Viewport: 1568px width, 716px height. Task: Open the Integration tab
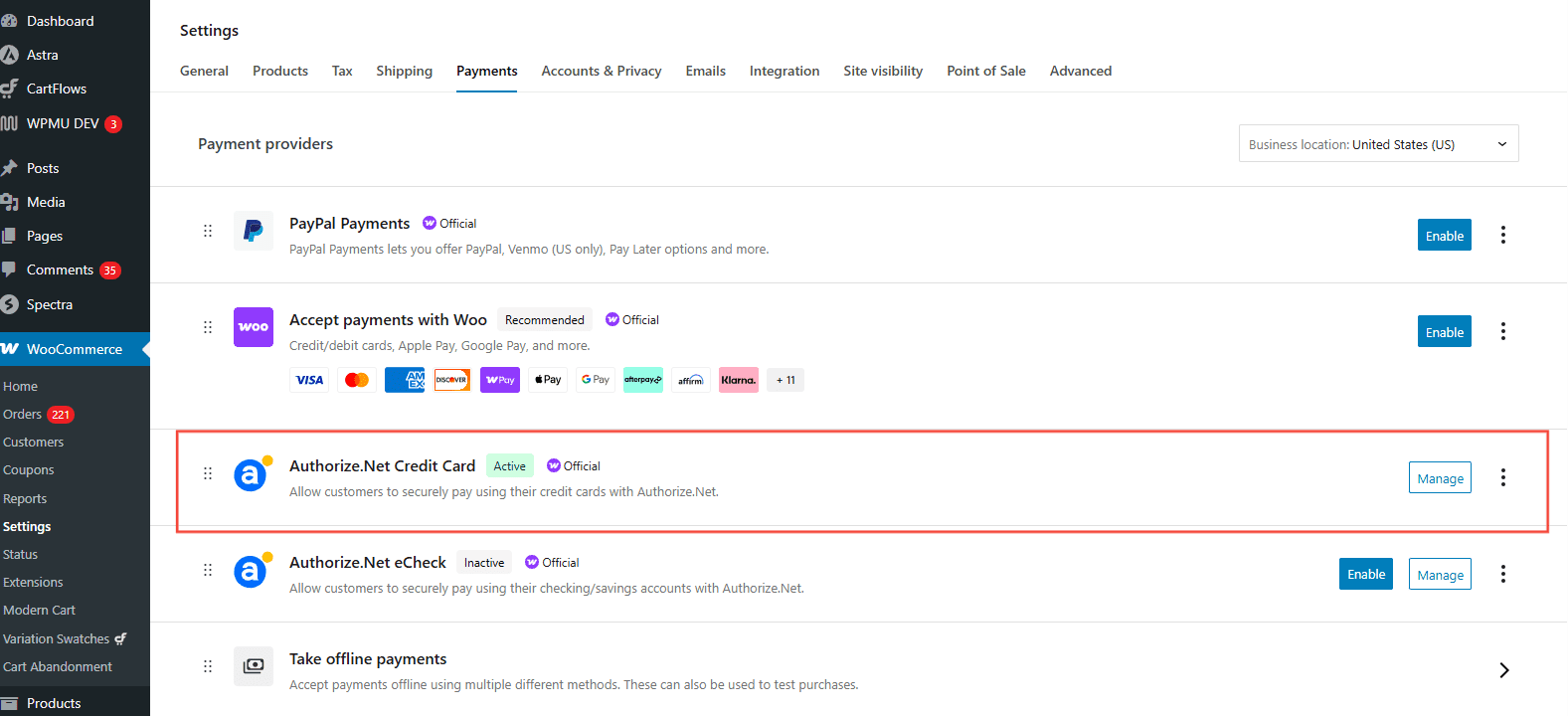tap(784, 71)
